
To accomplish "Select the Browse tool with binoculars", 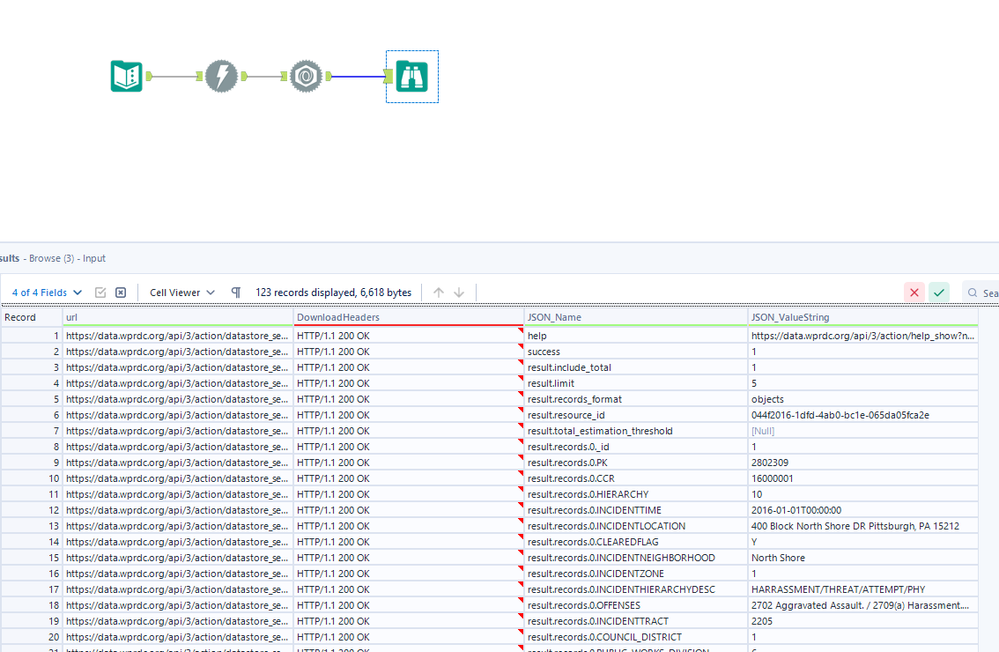I will coord(411,76).
